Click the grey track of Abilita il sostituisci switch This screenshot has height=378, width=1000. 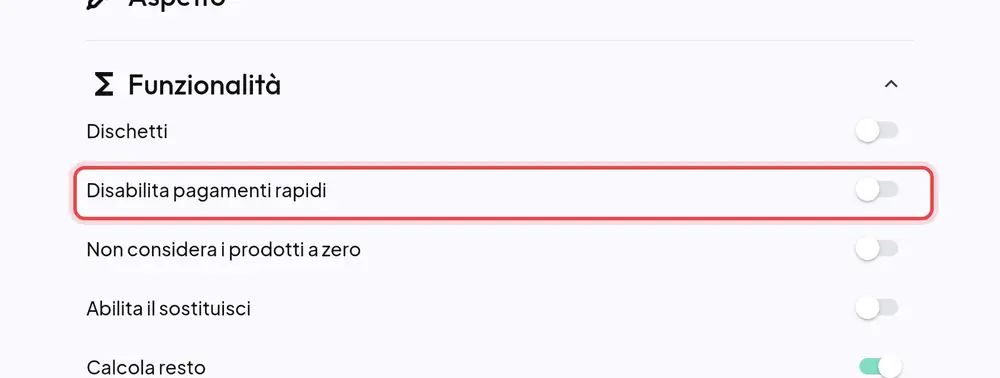point(888,309)
